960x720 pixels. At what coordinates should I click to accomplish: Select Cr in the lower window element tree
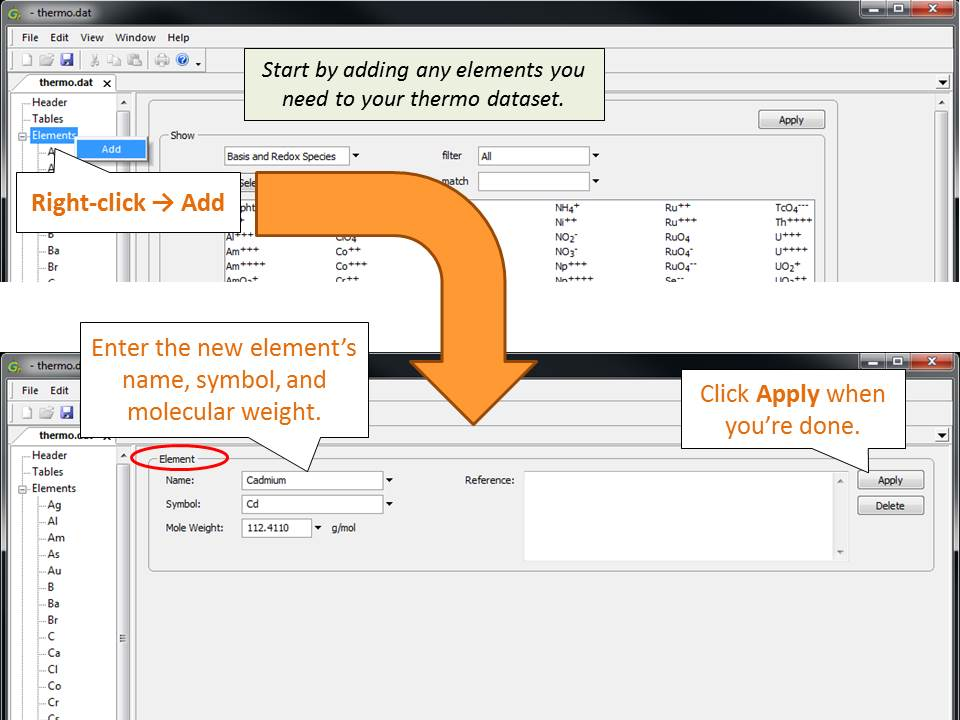click(53, 703)
